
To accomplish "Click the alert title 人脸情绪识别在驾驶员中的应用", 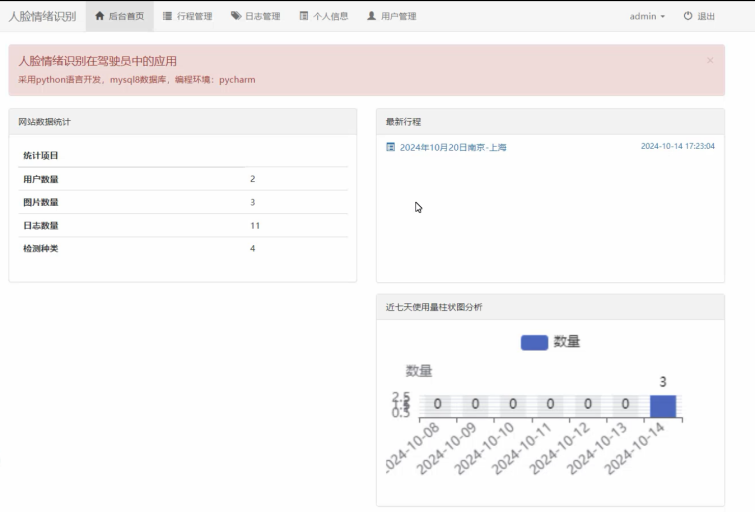I will coord(97,61).
